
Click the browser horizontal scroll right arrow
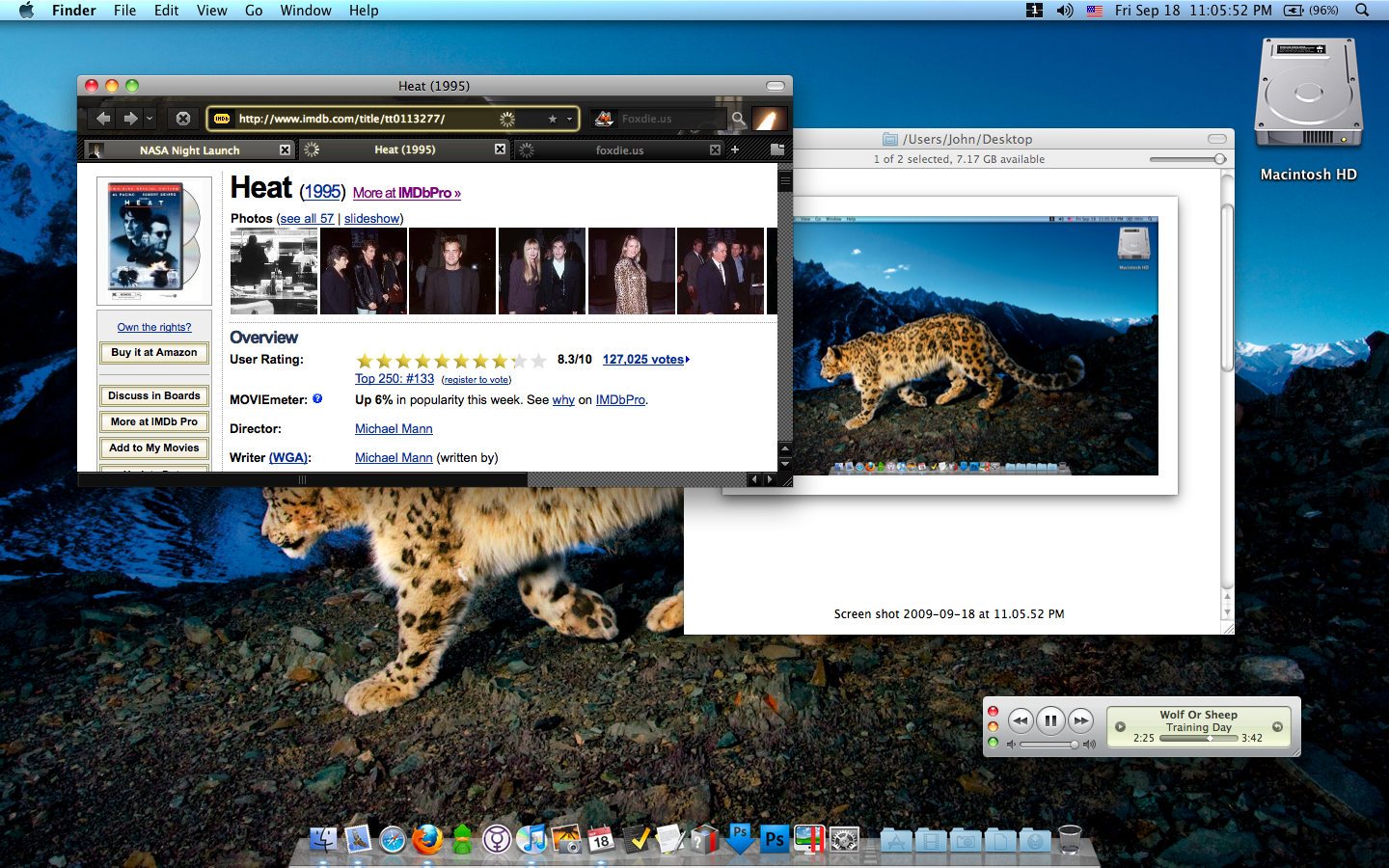[769, 479]
